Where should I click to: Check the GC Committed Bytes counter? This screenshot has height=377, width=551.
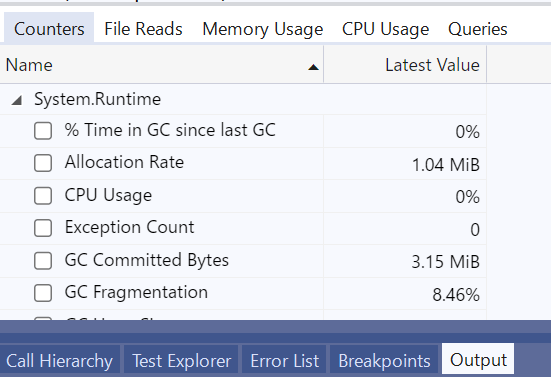(x=43, y=261)
